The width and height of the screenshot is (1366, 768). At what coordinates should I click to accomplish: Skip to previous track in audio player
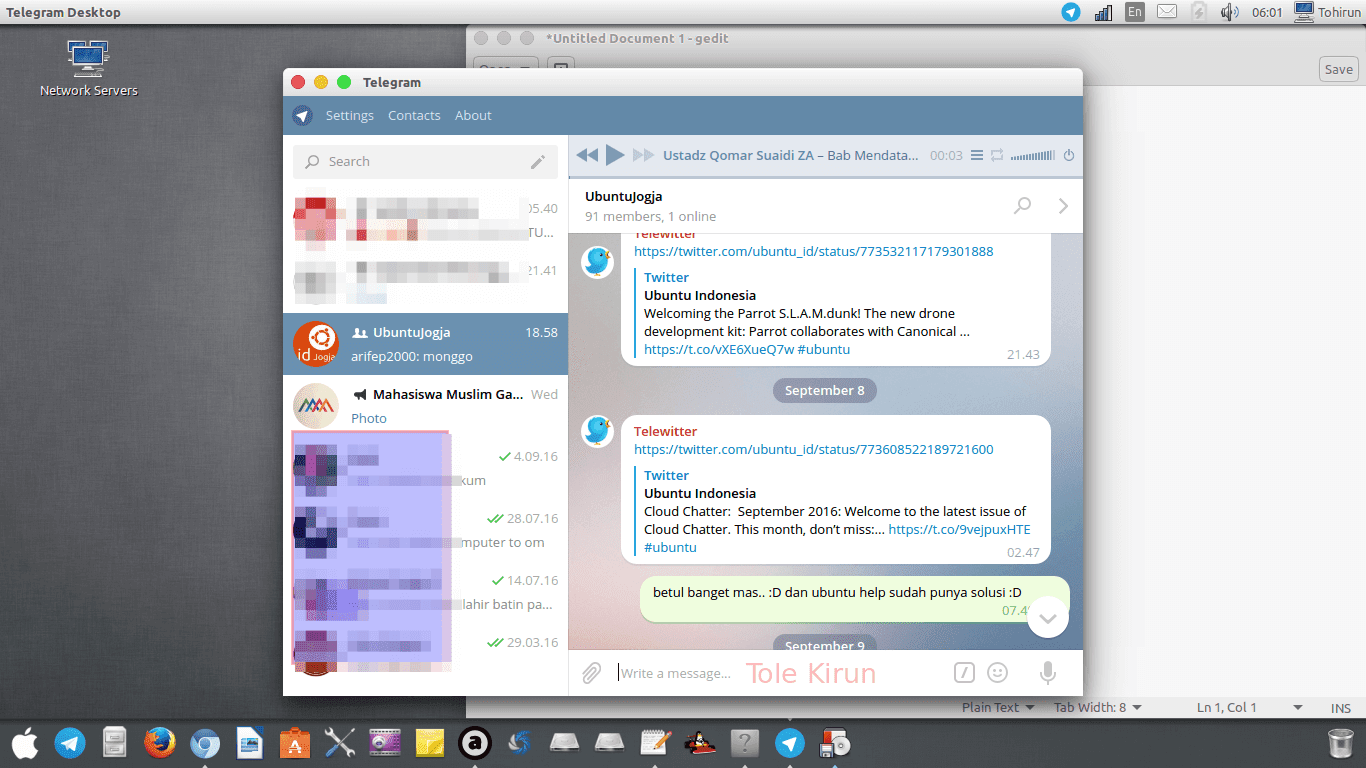[x=587, y=155]
